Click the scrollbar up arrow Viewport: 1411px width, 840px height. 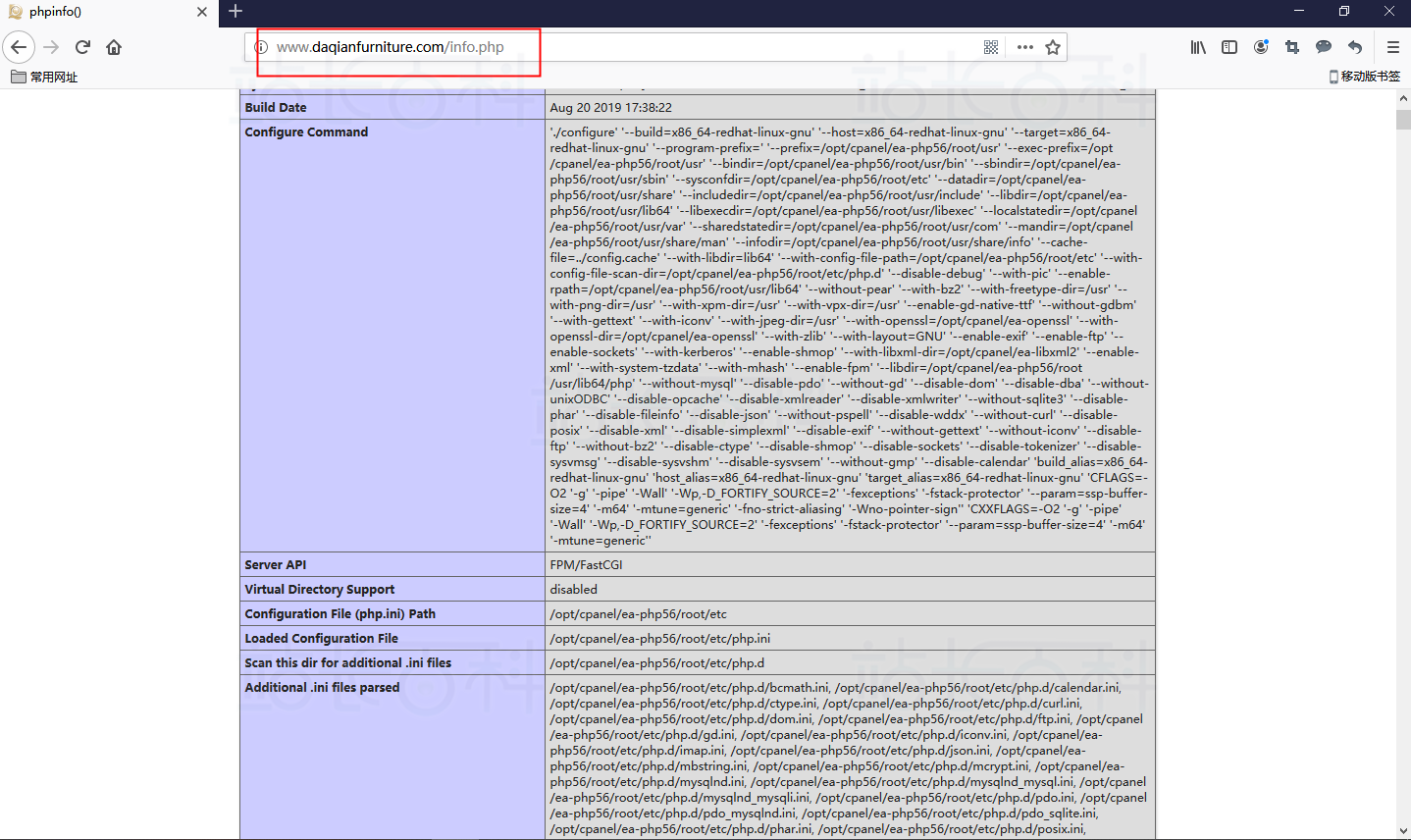click(x=1402, y=98)
